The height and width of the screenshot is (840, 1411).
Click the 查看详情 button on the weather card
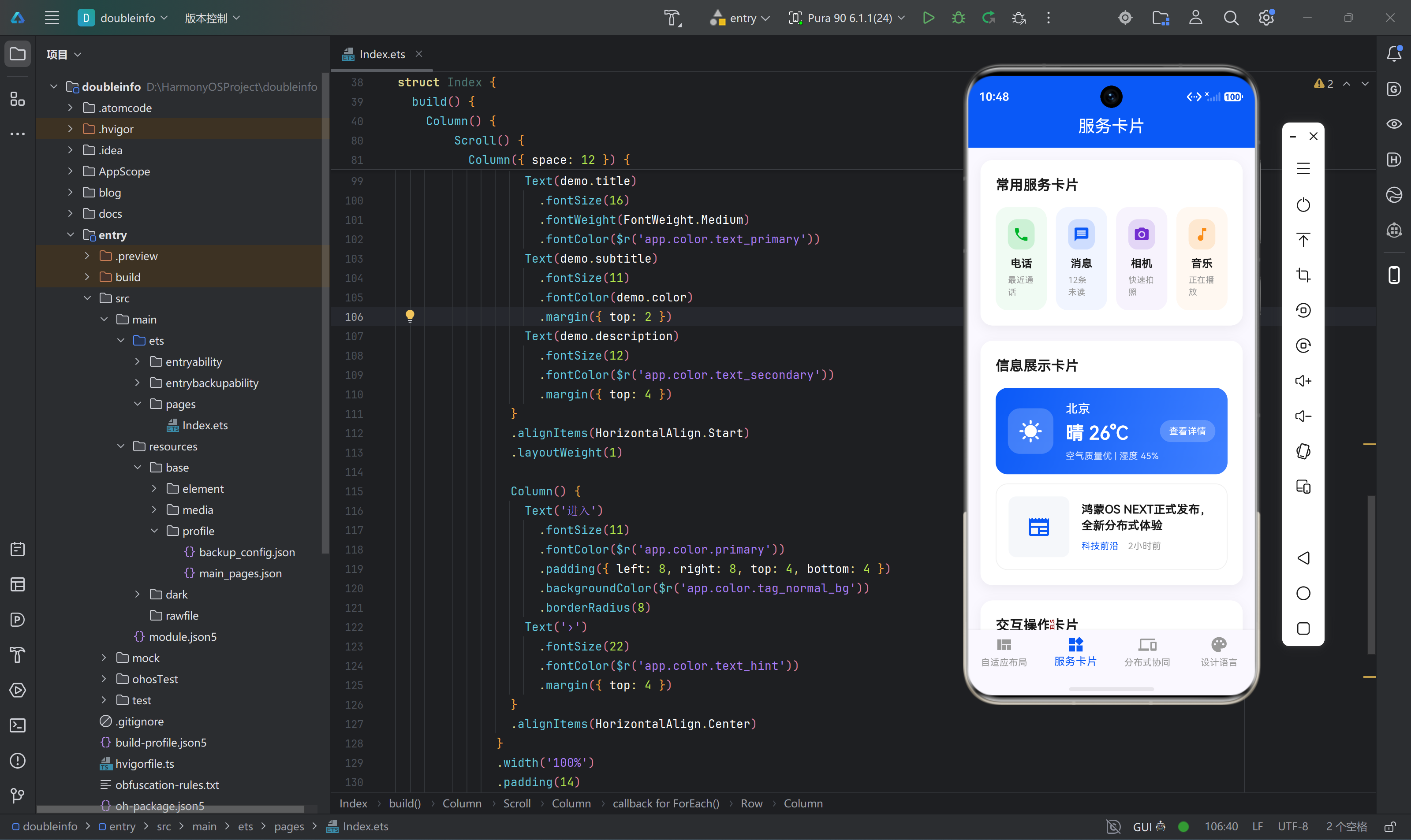[1187, 431]
